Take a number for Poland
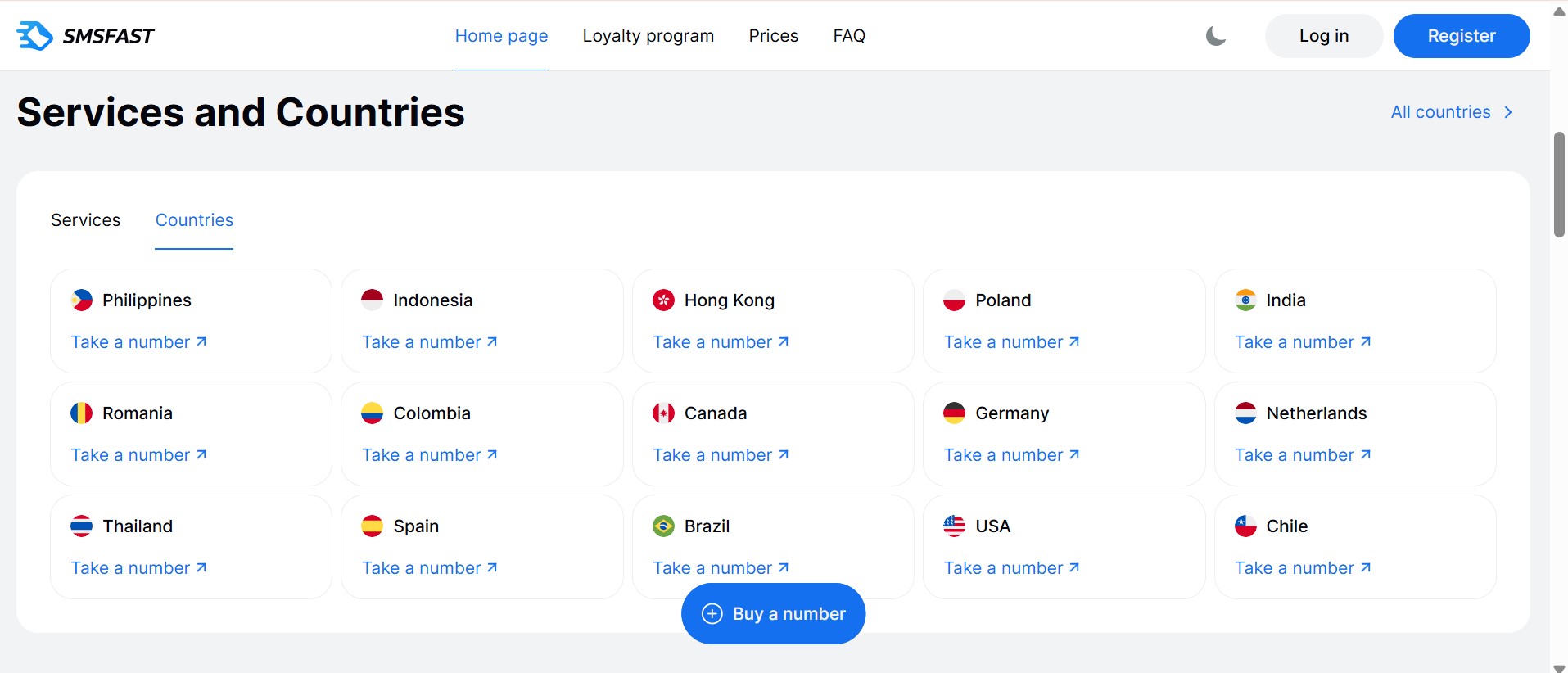 [x=1012, y=342]
